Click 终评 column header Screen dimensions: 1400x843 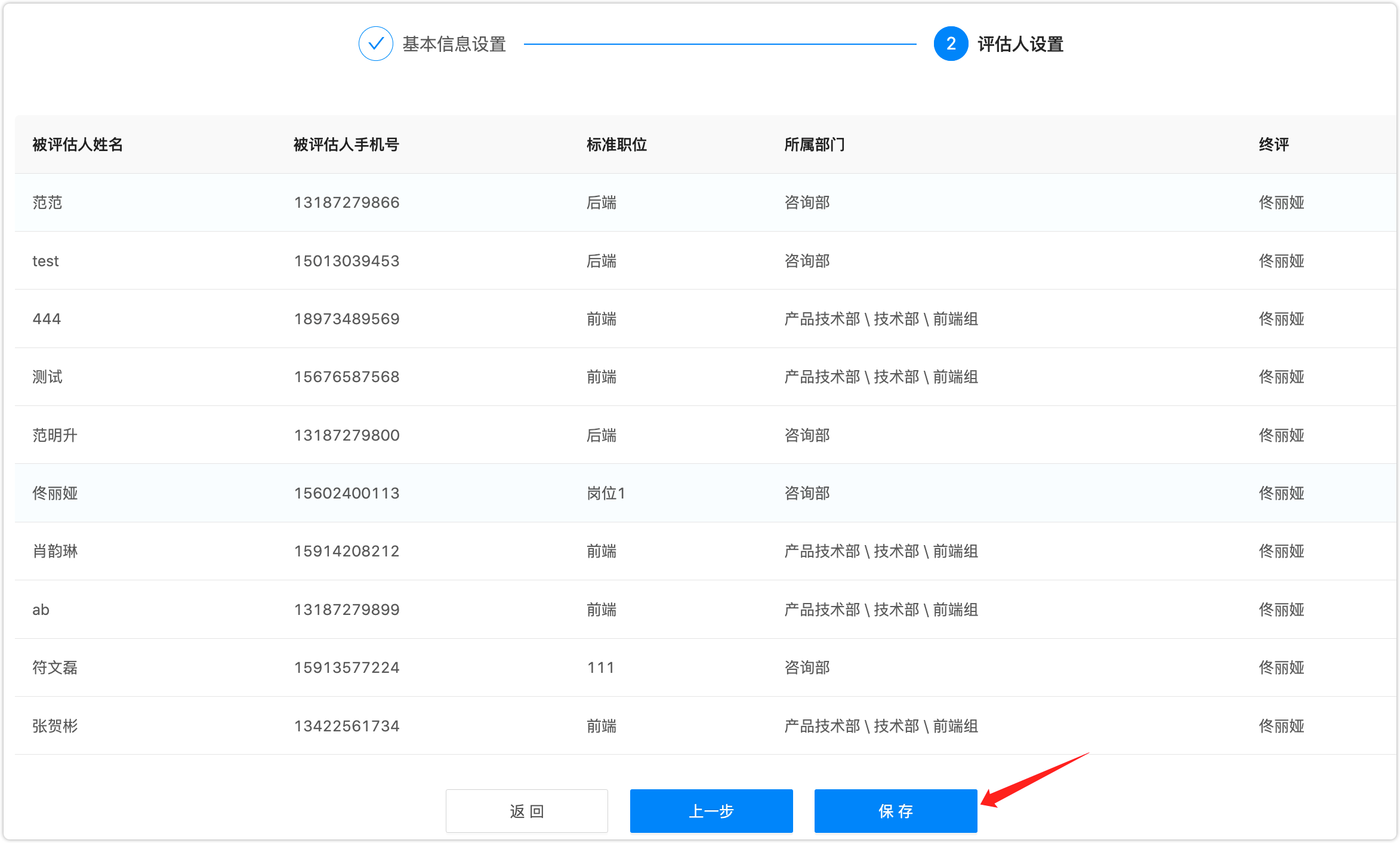[1273, 144]
